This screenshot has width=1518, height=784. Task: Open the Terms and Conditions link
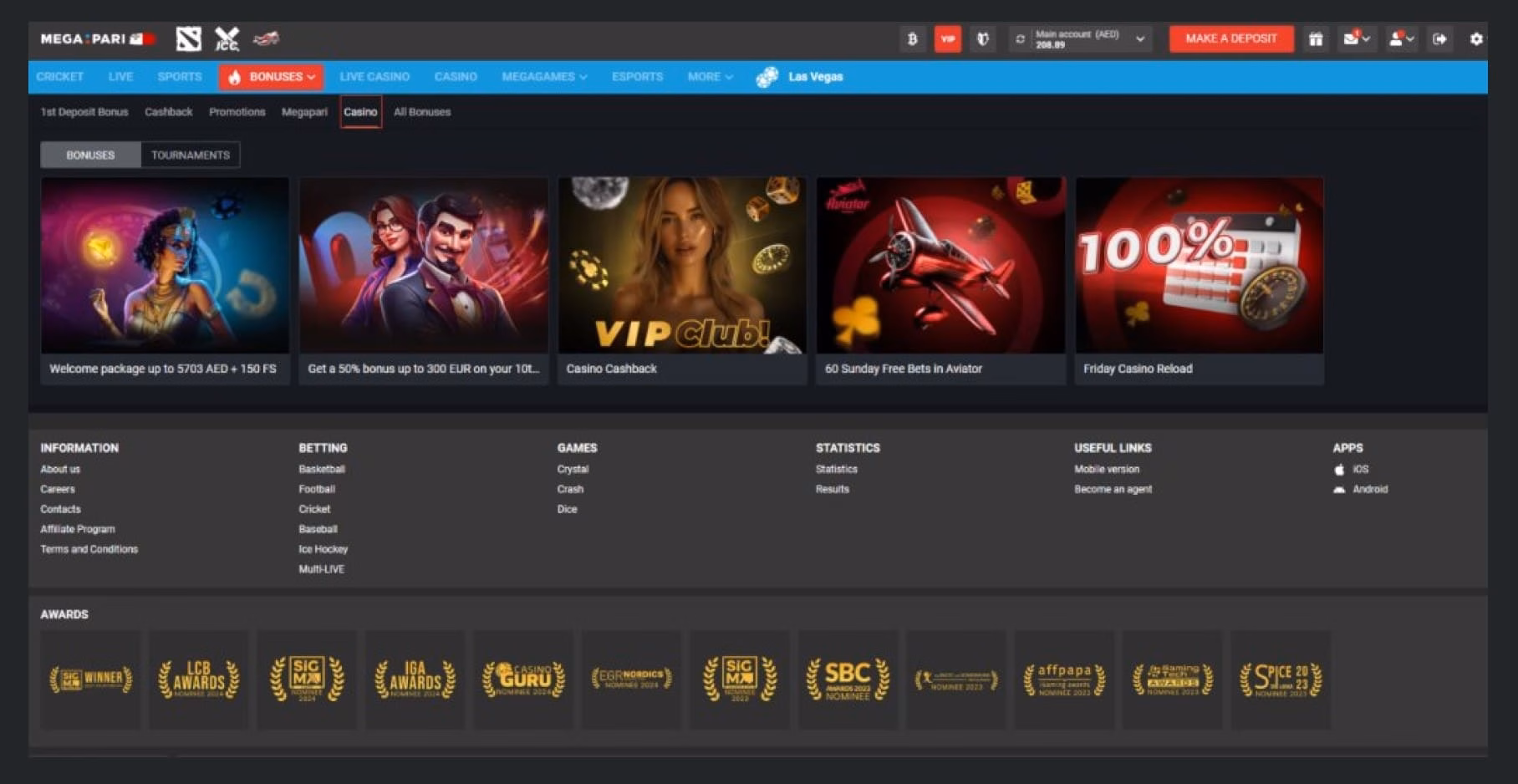[x=89, y=549]
